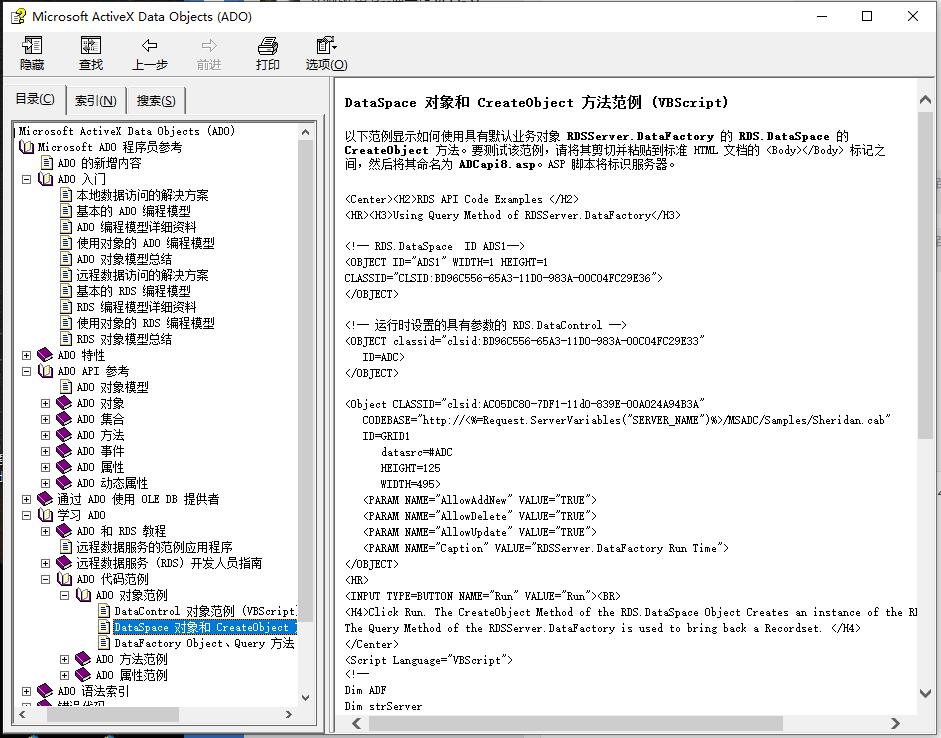Click the help file icon in the title bar
941x738 pixels.
pos(18,16)
